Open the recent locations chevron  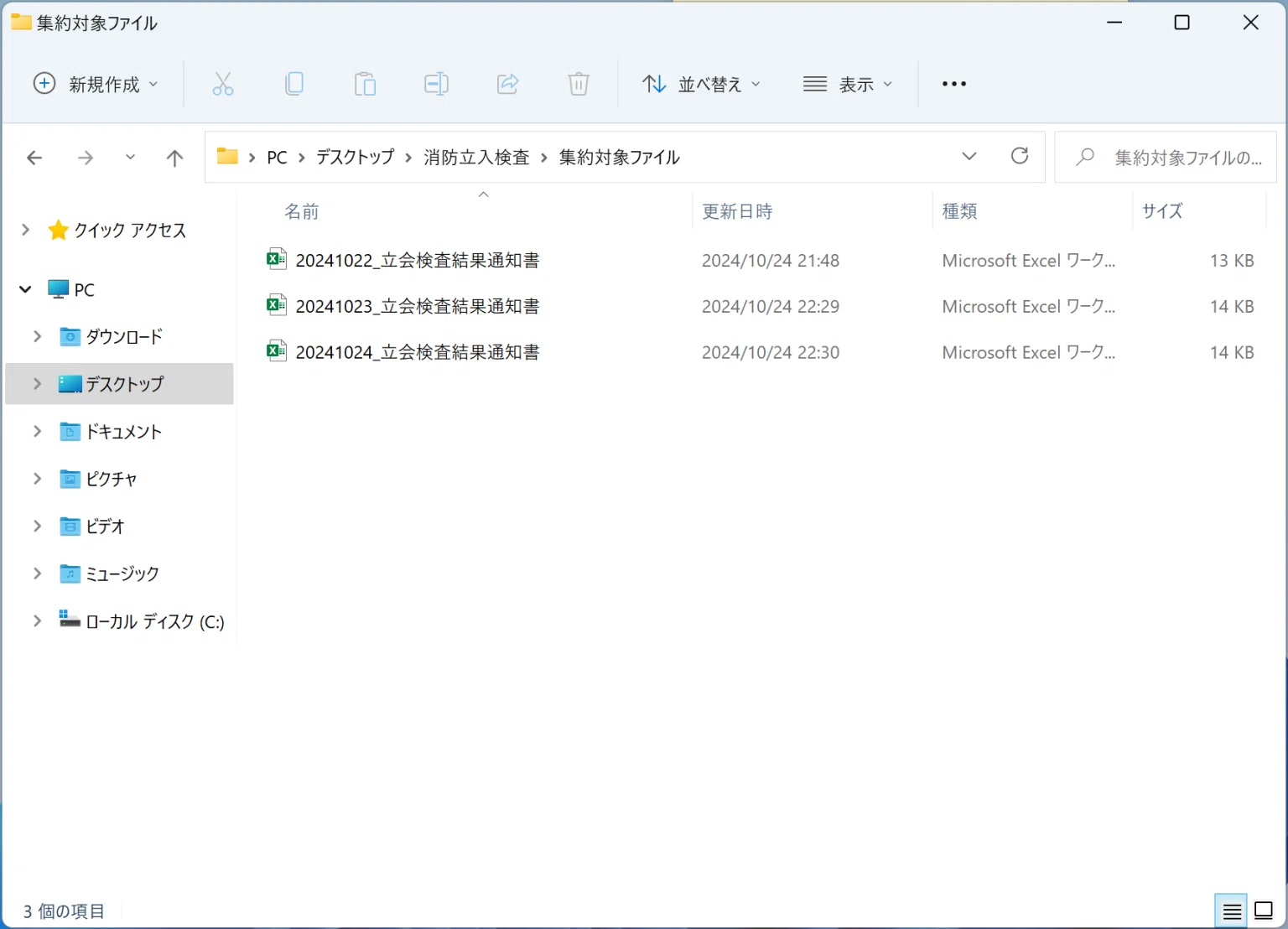[130, 157]
